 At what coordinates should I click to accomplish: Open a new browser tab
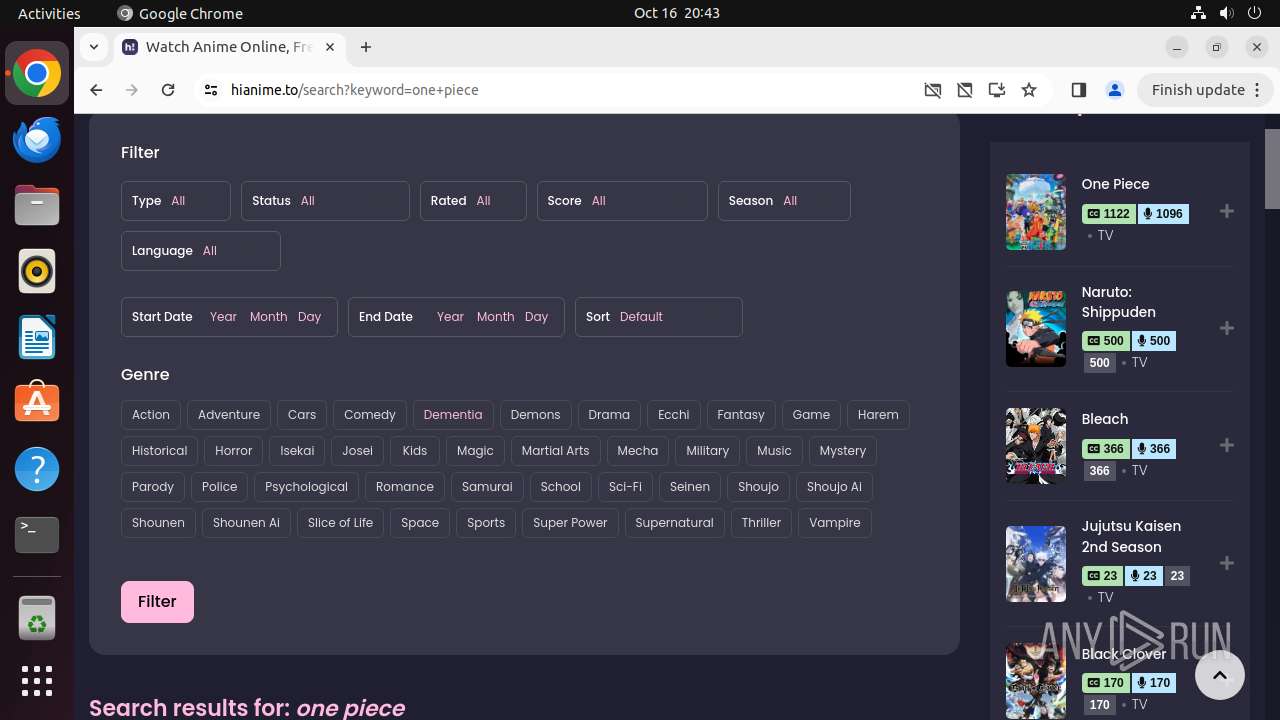(366, 47)
